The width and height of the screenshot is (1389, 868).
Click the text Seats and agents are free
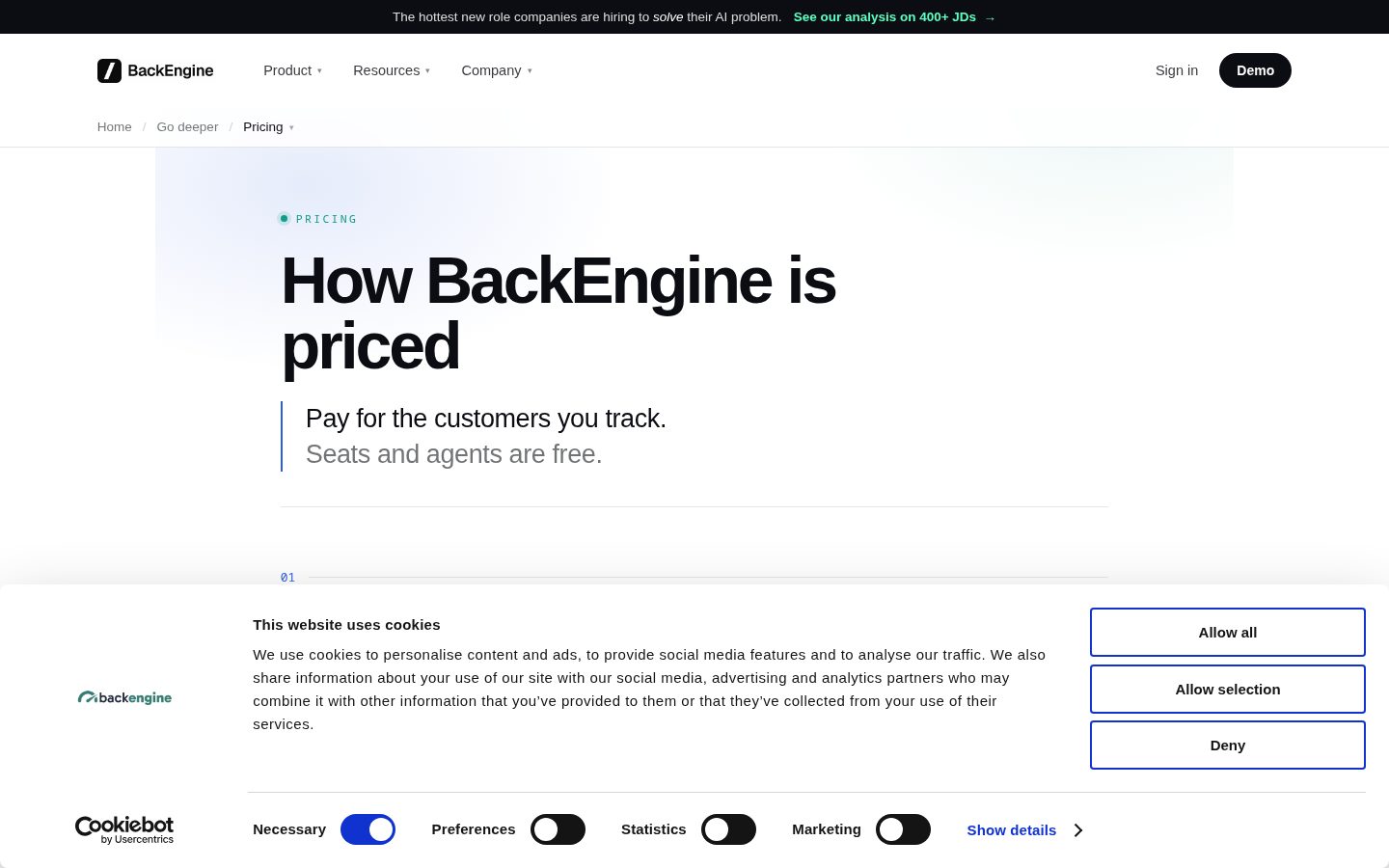pos(453,454)
